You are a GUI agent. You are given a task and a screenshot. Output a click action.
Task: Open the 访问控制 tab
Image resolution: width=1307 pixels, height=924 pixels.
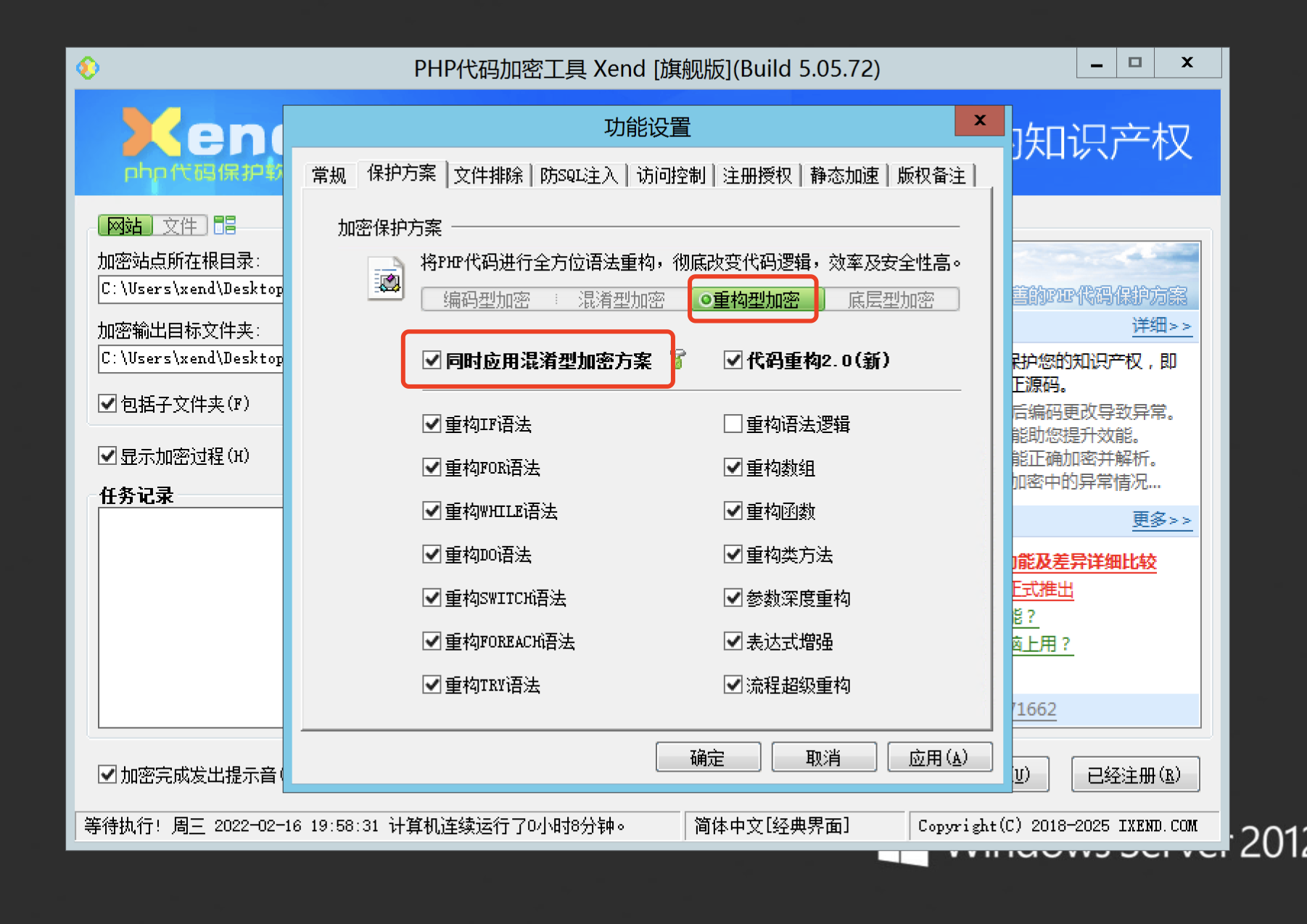tap(671, 176)
